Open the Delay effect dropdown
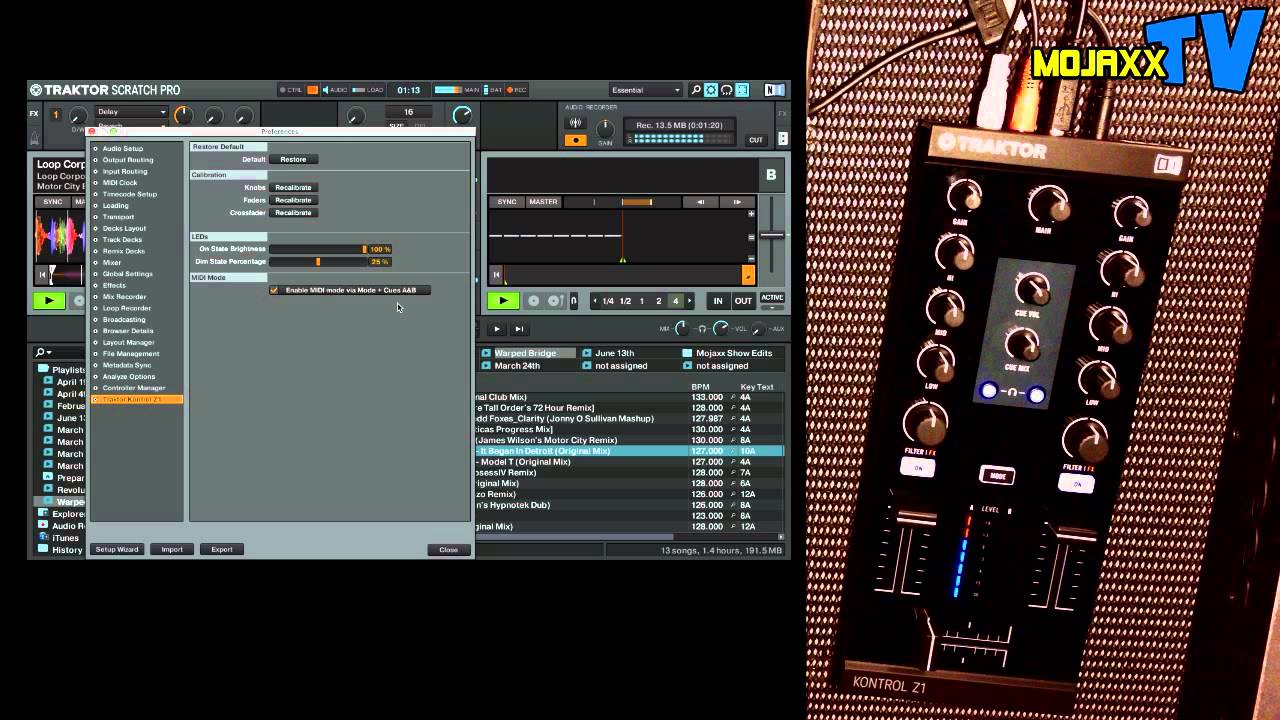Viewport: 1280px width, 720px height. (x=131, y=112)
